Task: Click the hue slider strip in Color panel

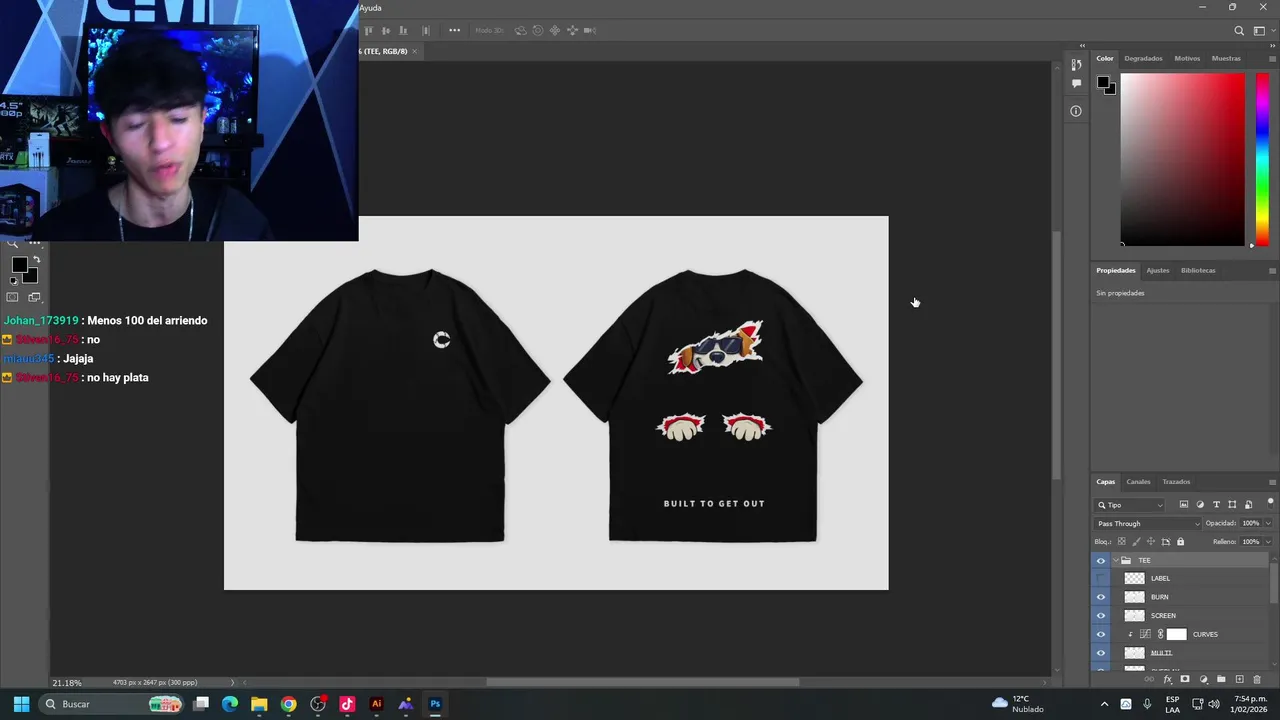Action: coord(1262,160)
